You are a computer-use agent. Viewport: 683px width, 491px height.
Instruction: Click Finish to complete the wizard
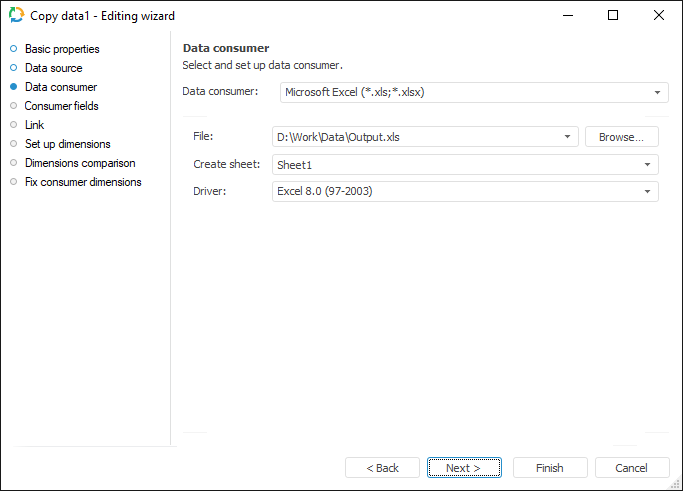550,468
